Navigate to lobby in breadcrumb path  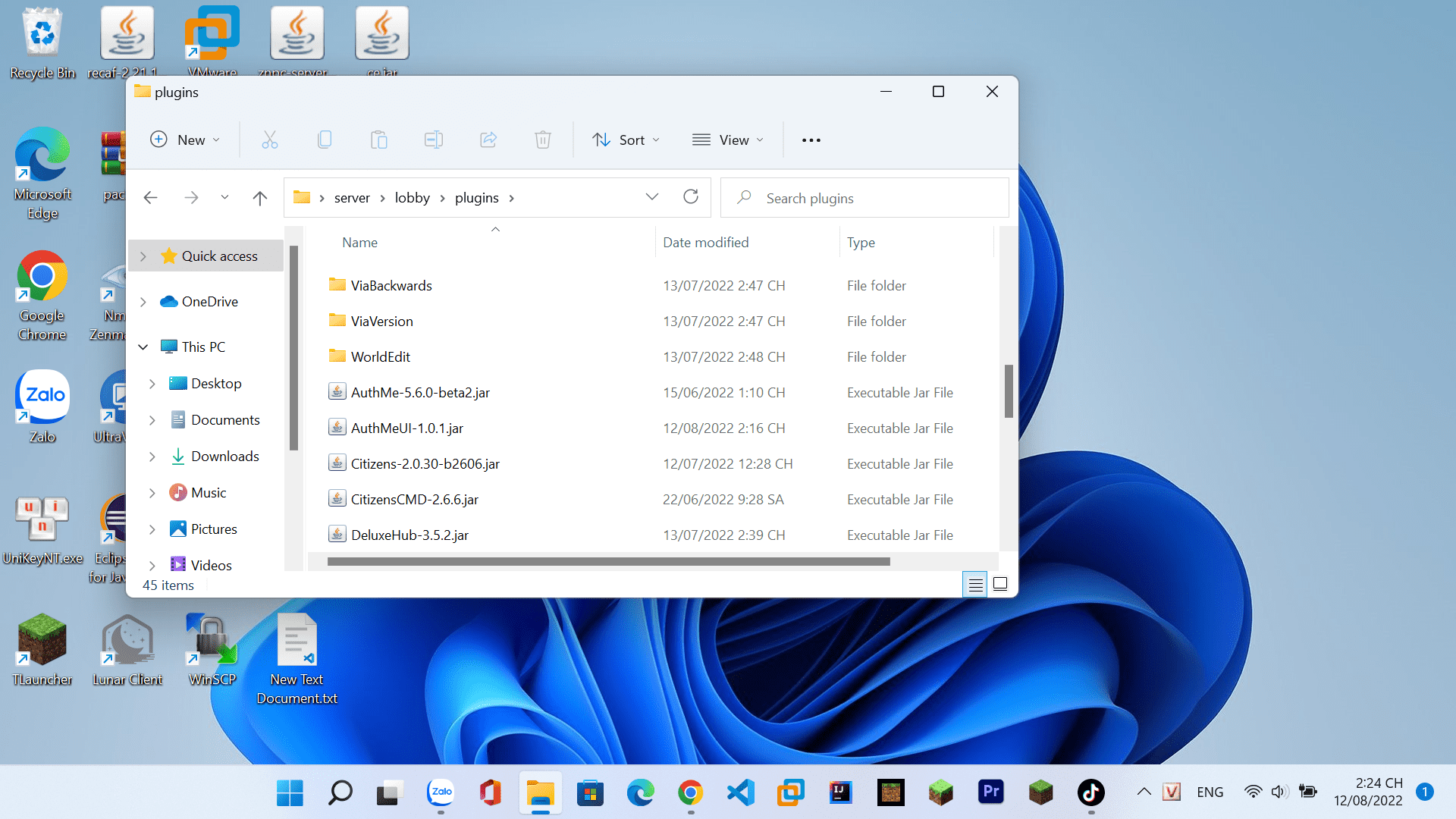412,198
